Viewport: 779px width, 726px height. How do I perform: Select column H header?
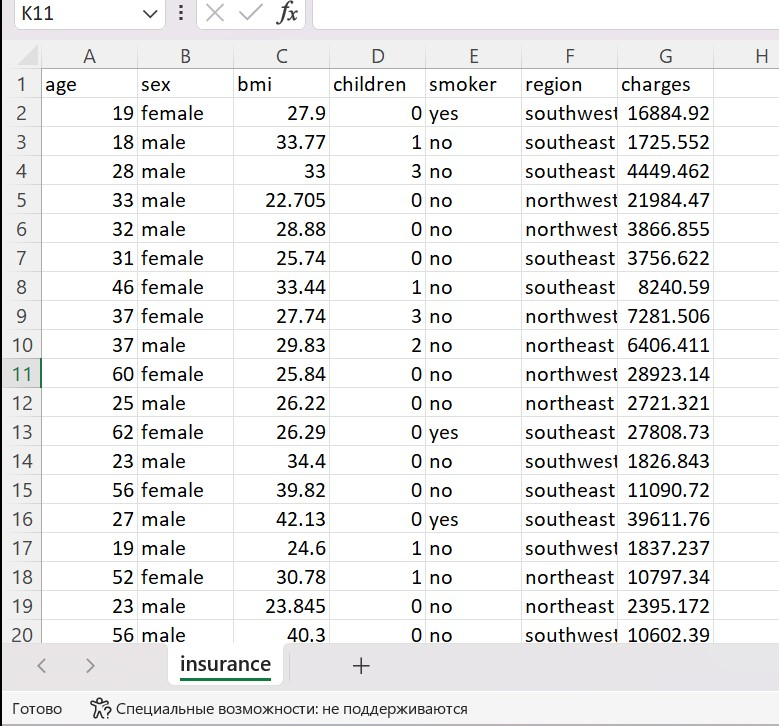746,56
